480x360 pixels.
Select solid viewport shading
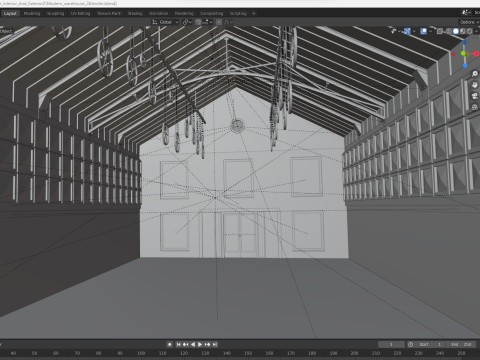(x=455, y=31)
